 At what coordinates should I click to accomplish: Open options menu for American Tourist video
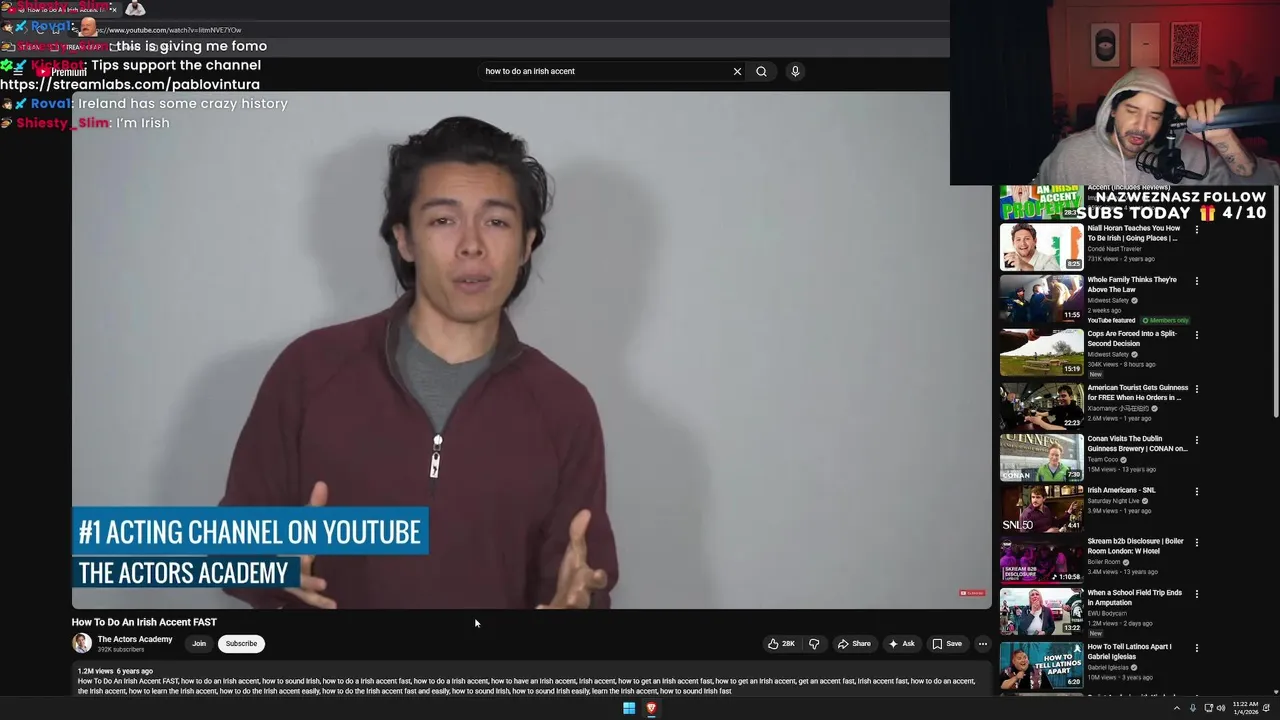[x=1196, y=389]
